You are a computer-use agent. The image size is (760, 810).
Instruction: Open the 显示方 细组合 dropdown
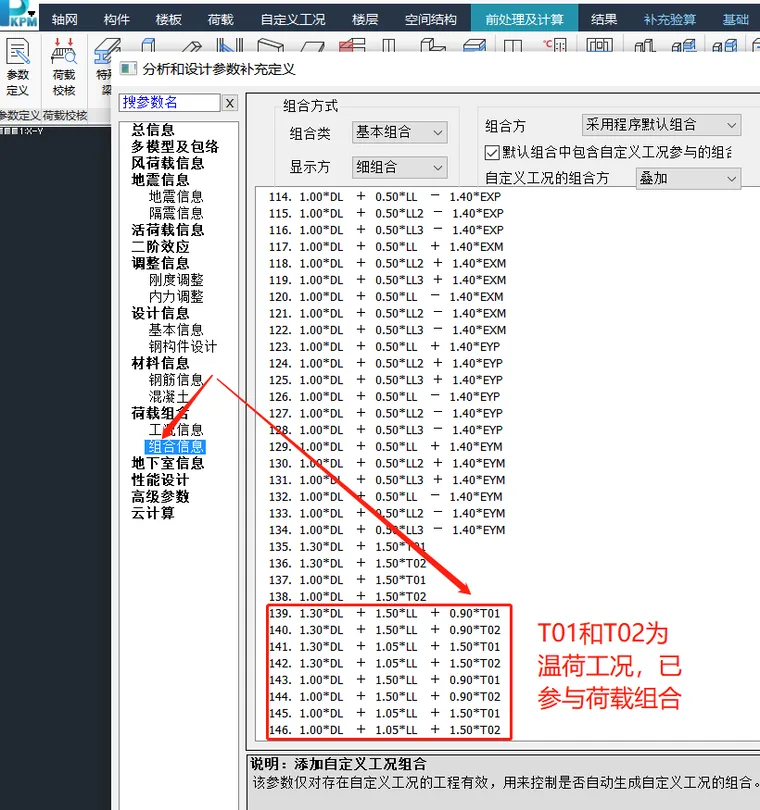(399, 167)
